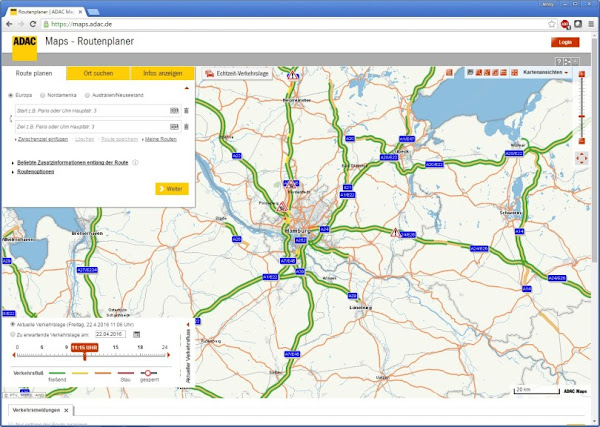
Task: Click third red icon after print icon
Action: pos(495,72)
